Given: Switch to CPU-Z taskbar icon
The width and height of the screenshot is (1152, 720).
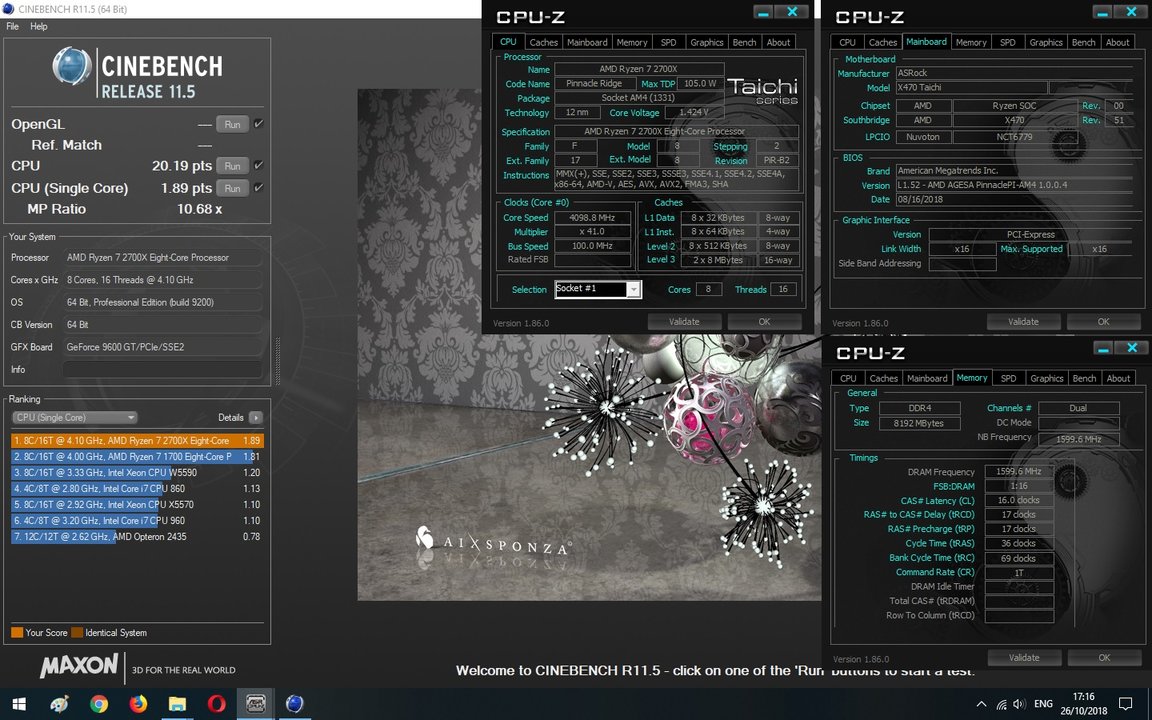Looking at the screenshot, I should click(256, 704).
